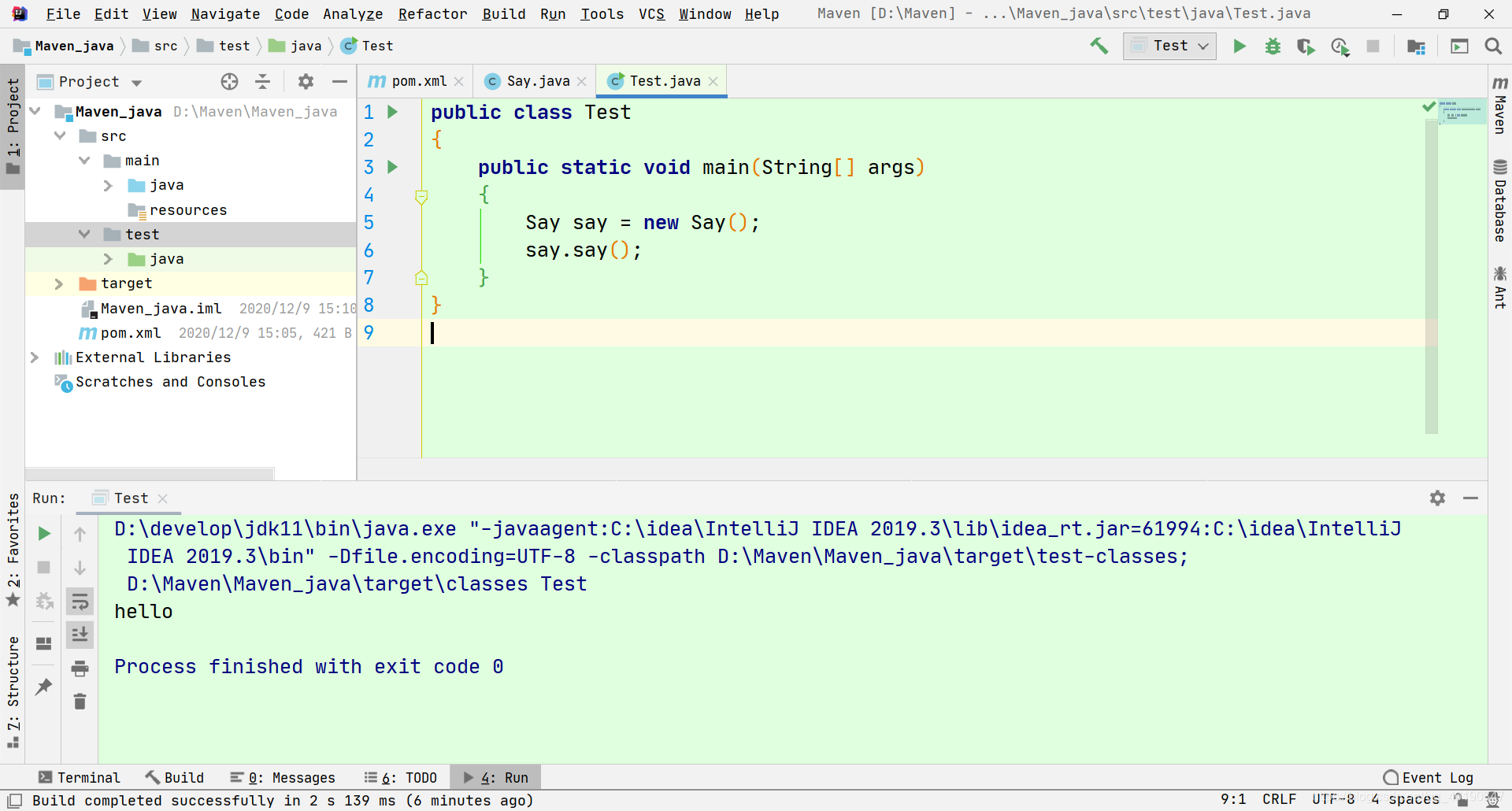Open the Analyze menu
This screenshot has height=811, width=1512.
(x=353, y=14)
